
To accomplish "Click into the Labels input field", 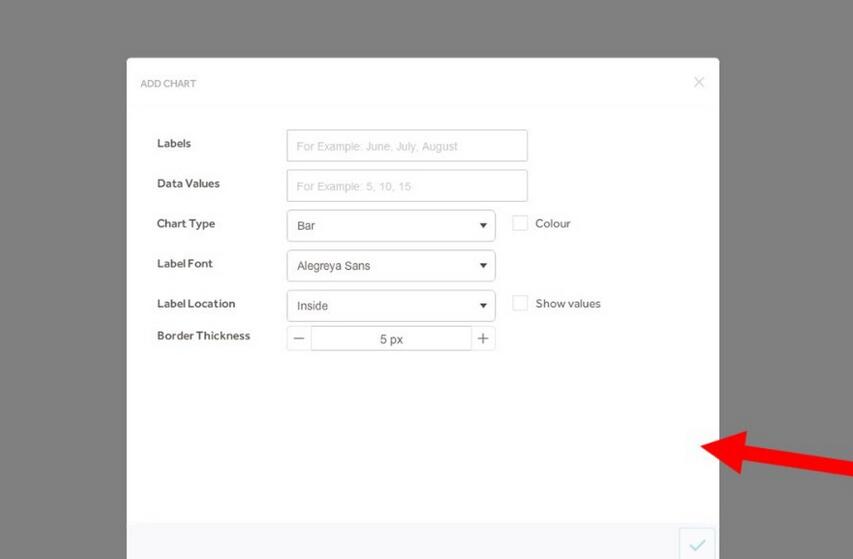I will click(406, 146).
